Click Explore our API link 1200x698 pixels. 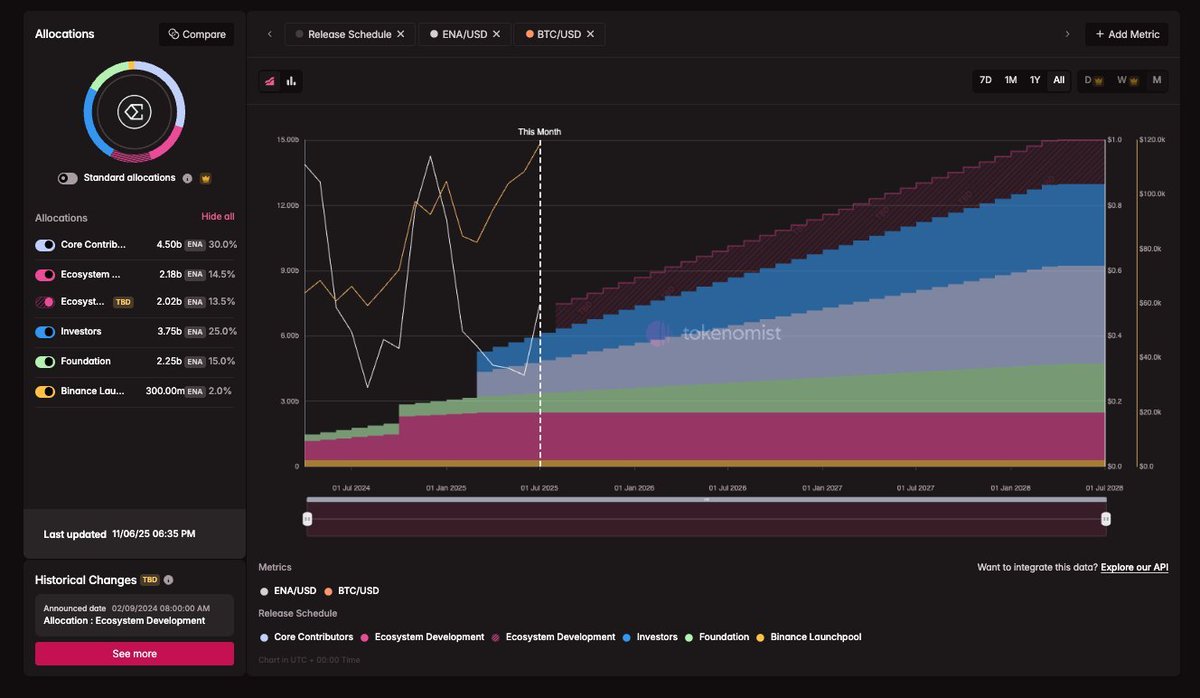click(x=1134, y=567)
